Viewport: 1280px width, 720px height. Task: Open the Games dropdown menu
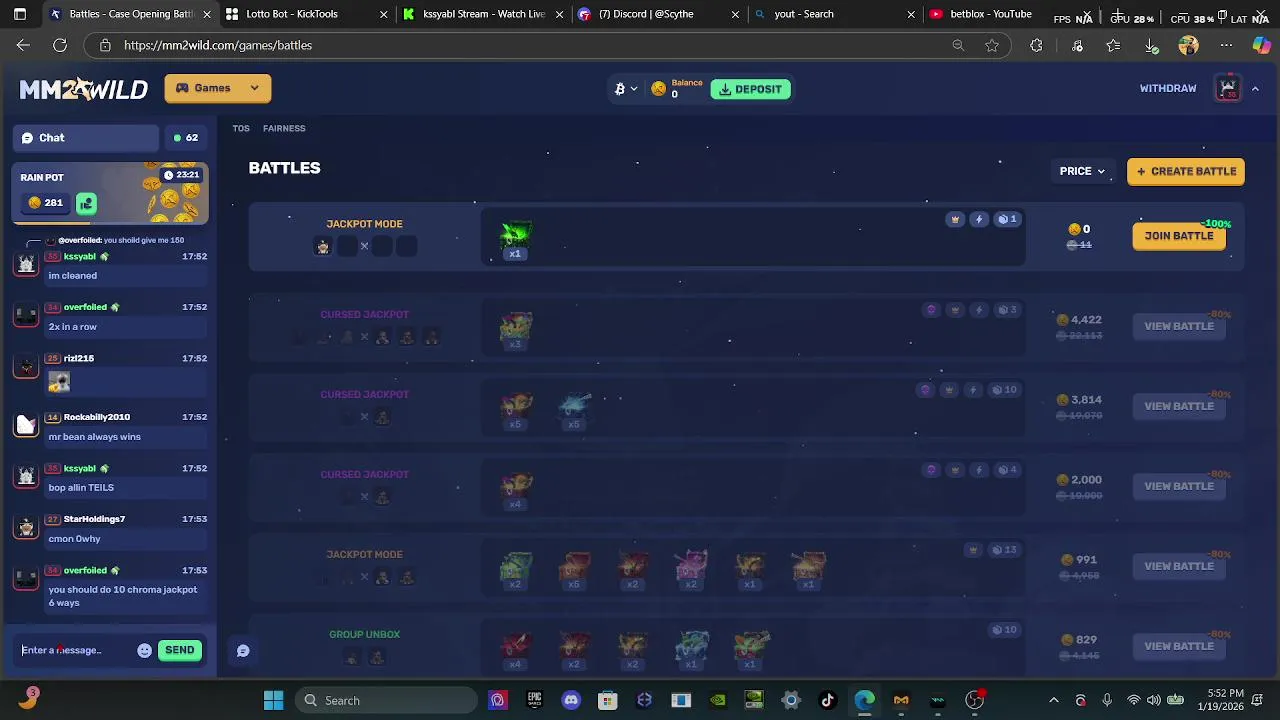217,88
